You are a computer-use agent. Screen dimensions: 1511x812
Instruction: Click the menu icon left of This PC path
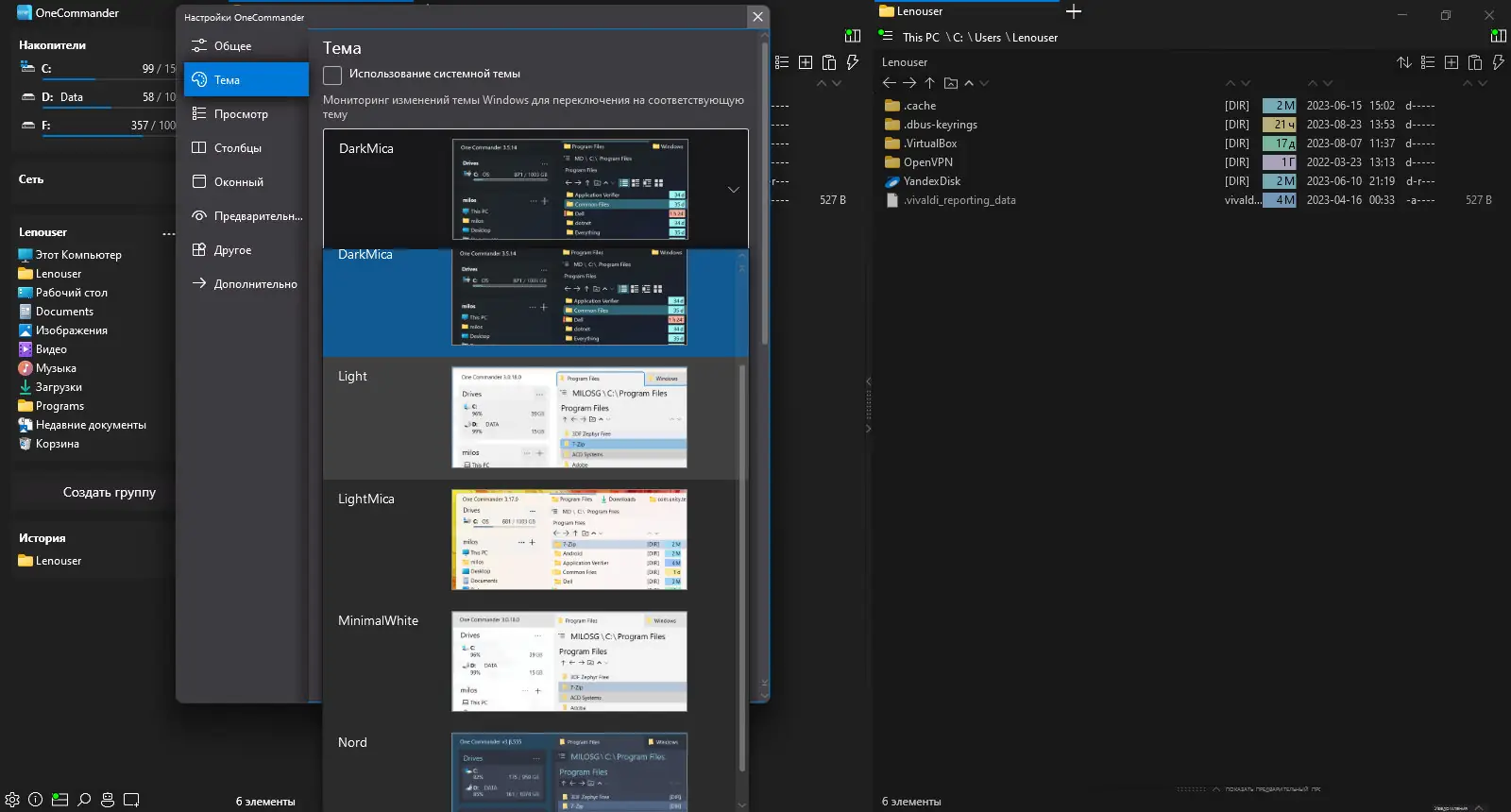(886, 35)
